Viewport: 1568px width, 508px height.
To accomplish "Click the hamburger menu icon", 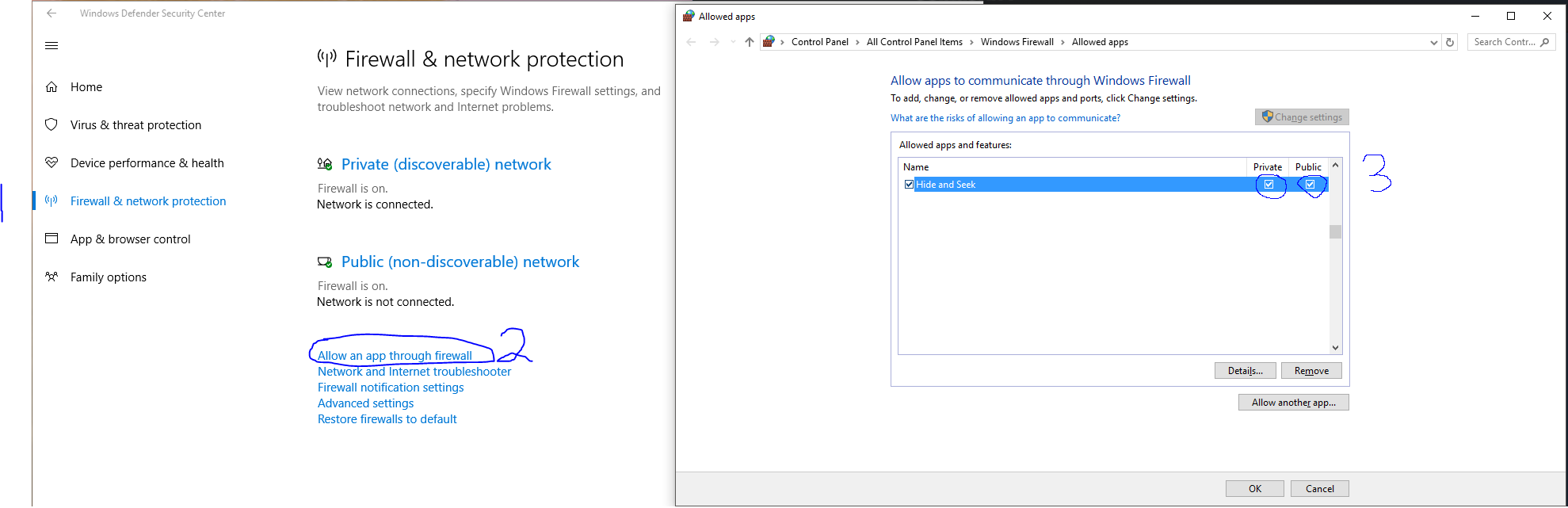I will coord(52,46).
